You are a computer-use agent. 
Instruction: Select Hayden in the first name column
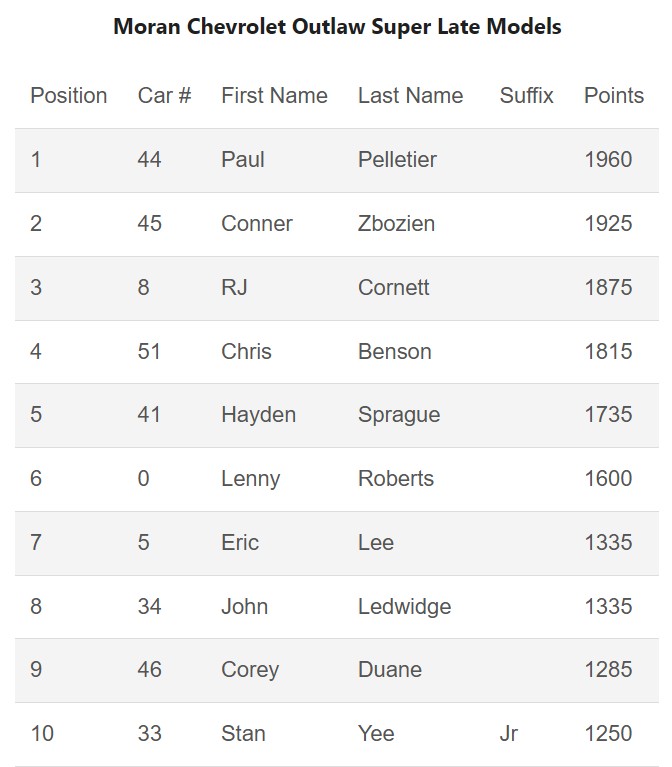pyautogui.click(x=258, y=415)
